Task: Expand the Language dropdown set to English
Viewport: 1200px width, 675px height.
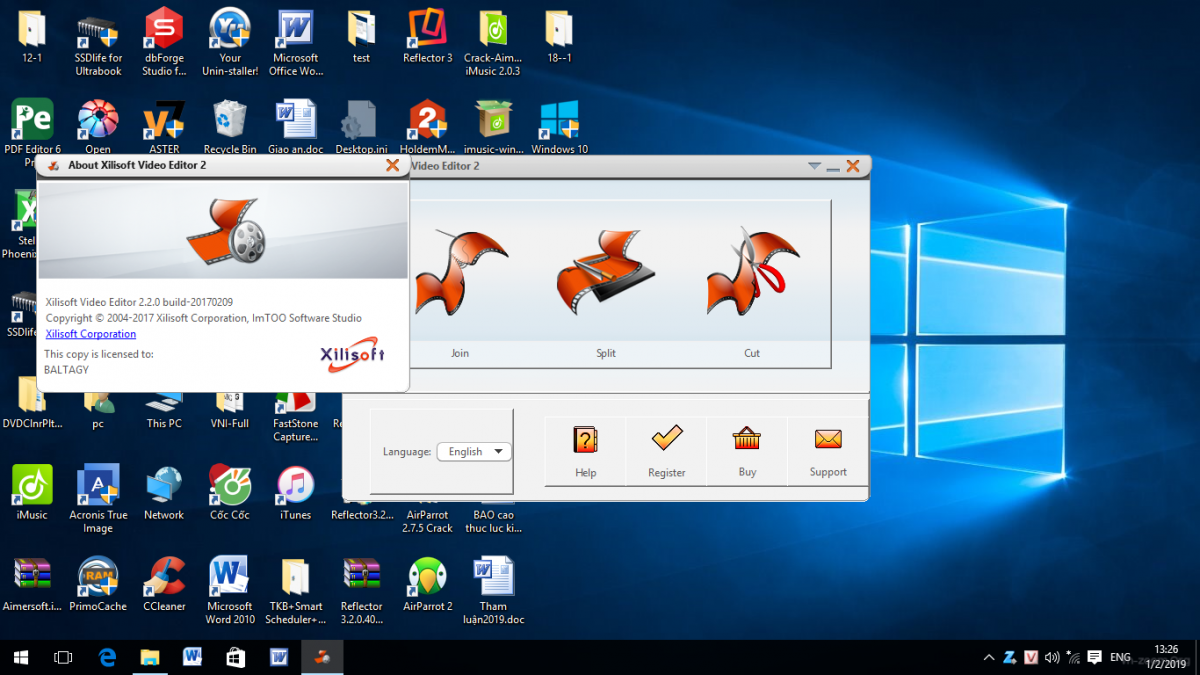Action: (x=474, y=452)
